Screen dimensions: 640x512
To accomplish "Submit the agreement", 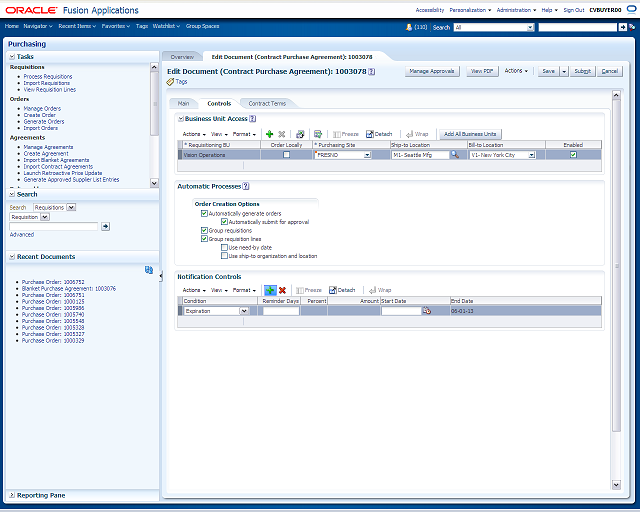I will 582,71.
